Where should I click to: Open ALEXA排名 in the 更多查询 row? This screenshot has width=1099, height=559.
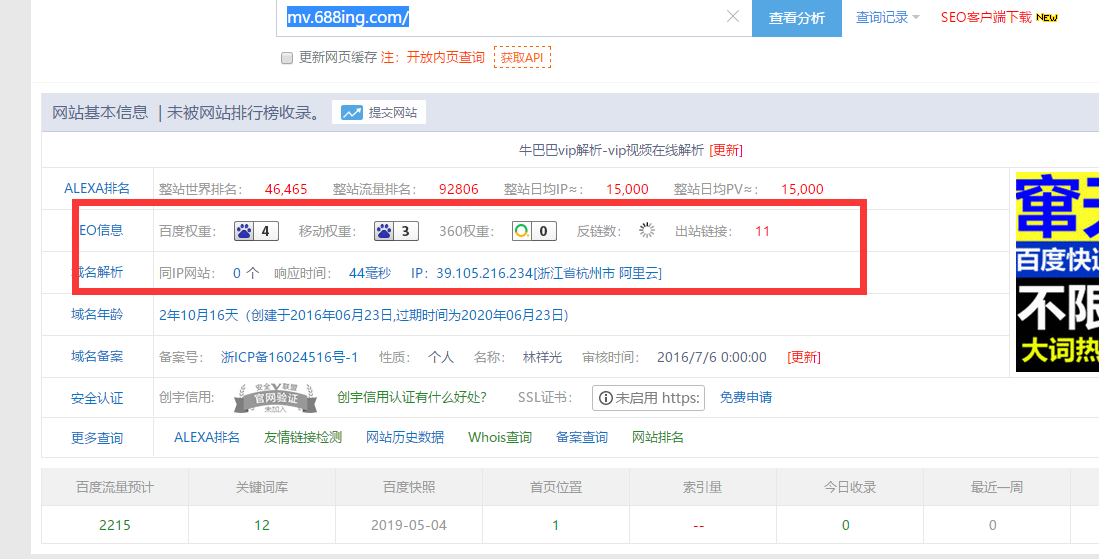click(207, 437)
